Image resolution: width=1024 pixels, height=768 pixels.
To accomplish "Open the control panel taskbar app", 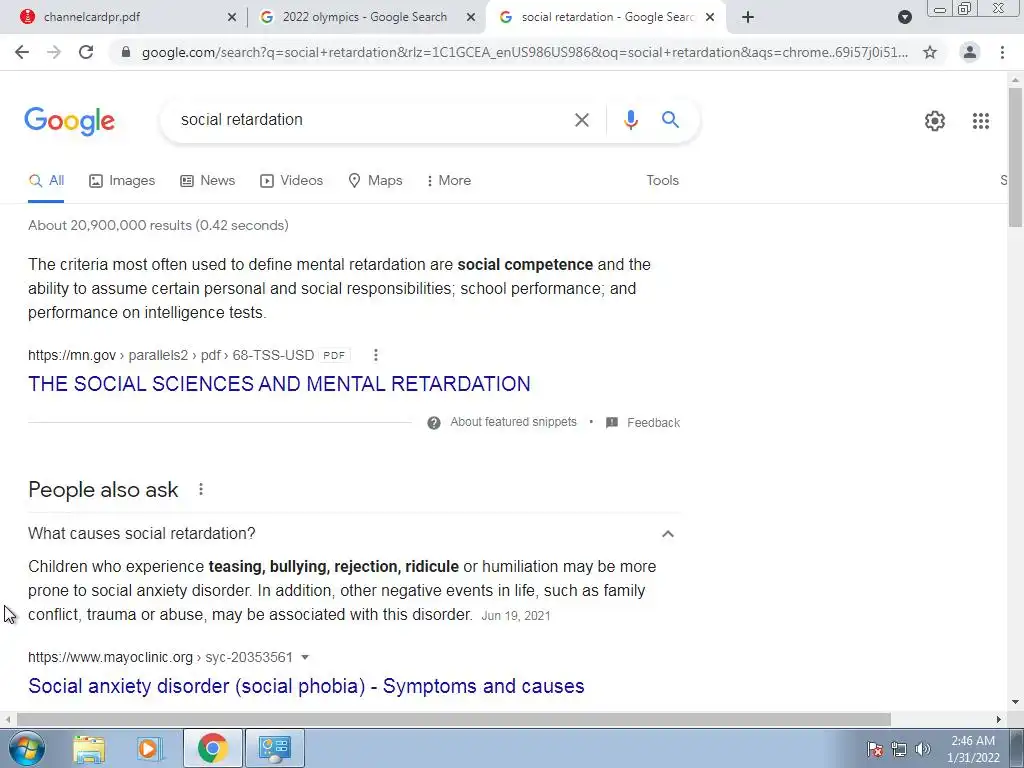I will tap(275, 749).
